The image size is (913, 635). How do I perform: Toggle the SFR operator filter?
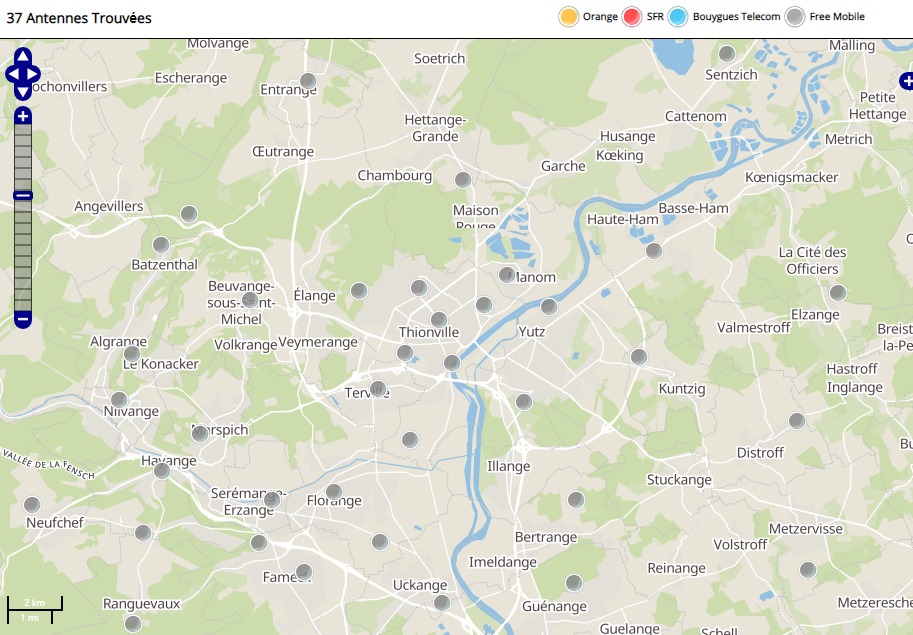tap(631, 17)
